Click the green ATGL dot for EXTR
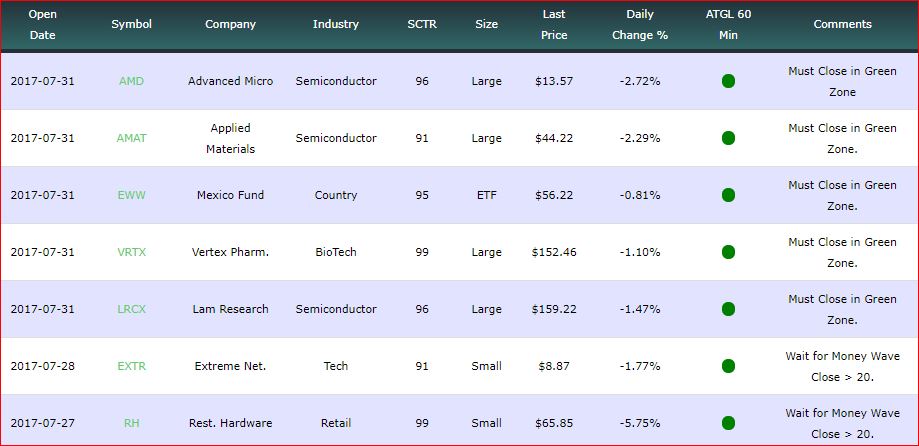Viewport: 919px width, 446px height. tap(728, 366)
